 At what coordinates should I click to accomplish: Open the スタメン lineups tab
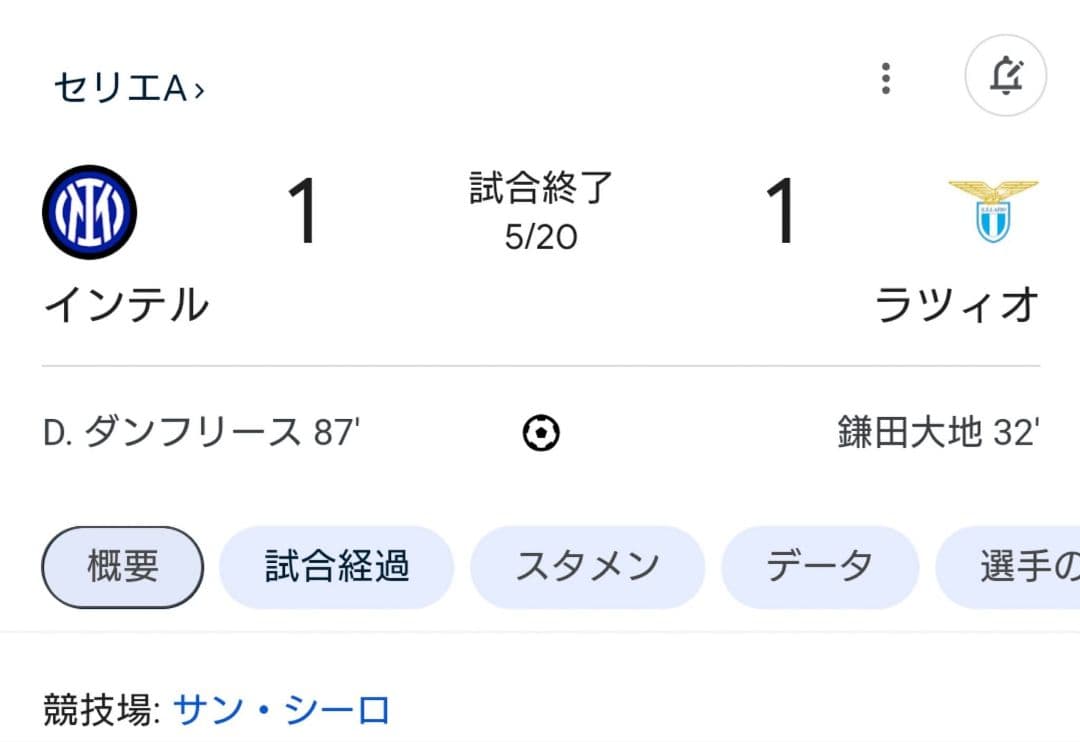click(587, 566)
